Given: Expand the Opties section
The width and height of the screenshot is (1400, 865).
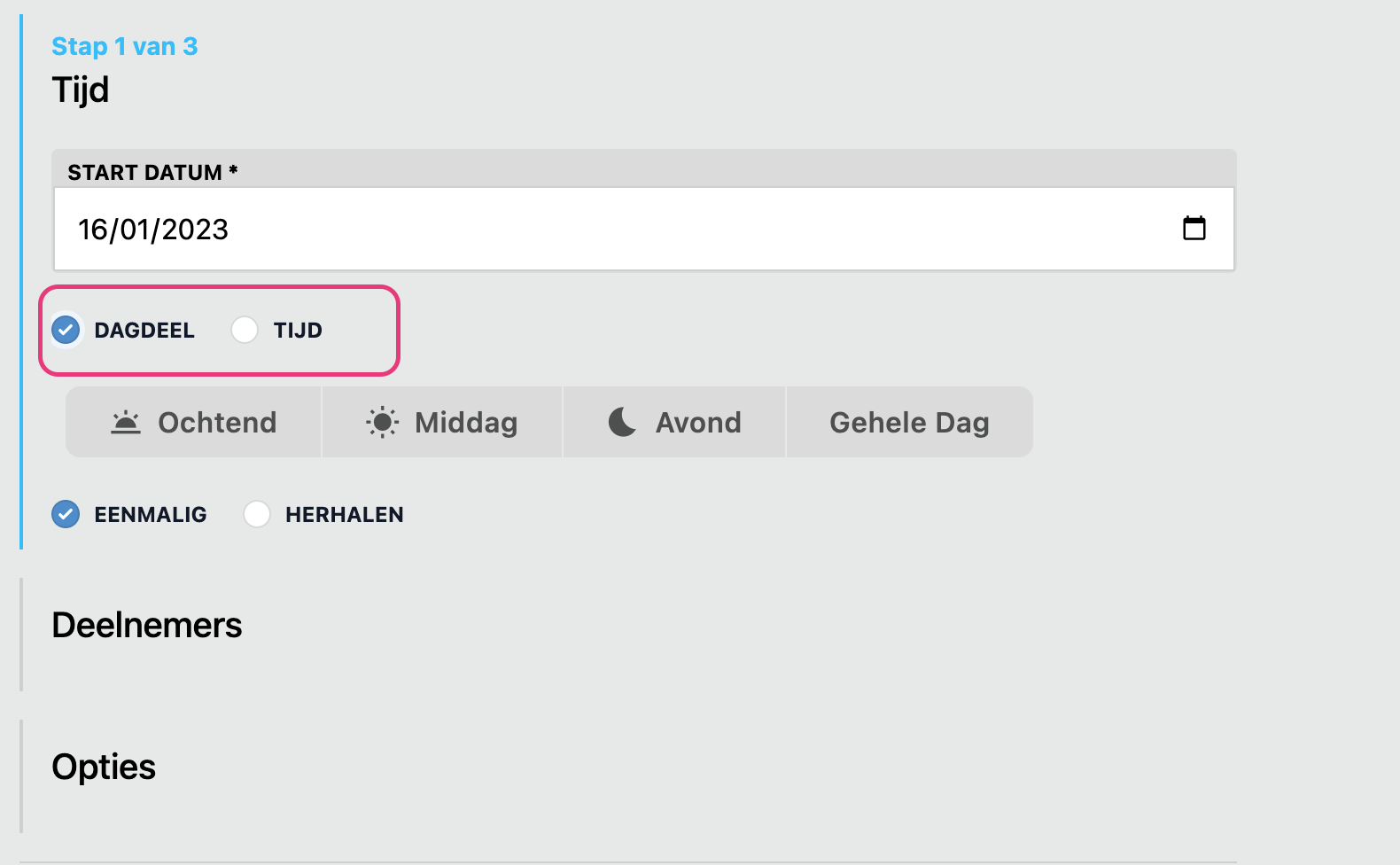Looking at the screenshot, I should (104, 767).
